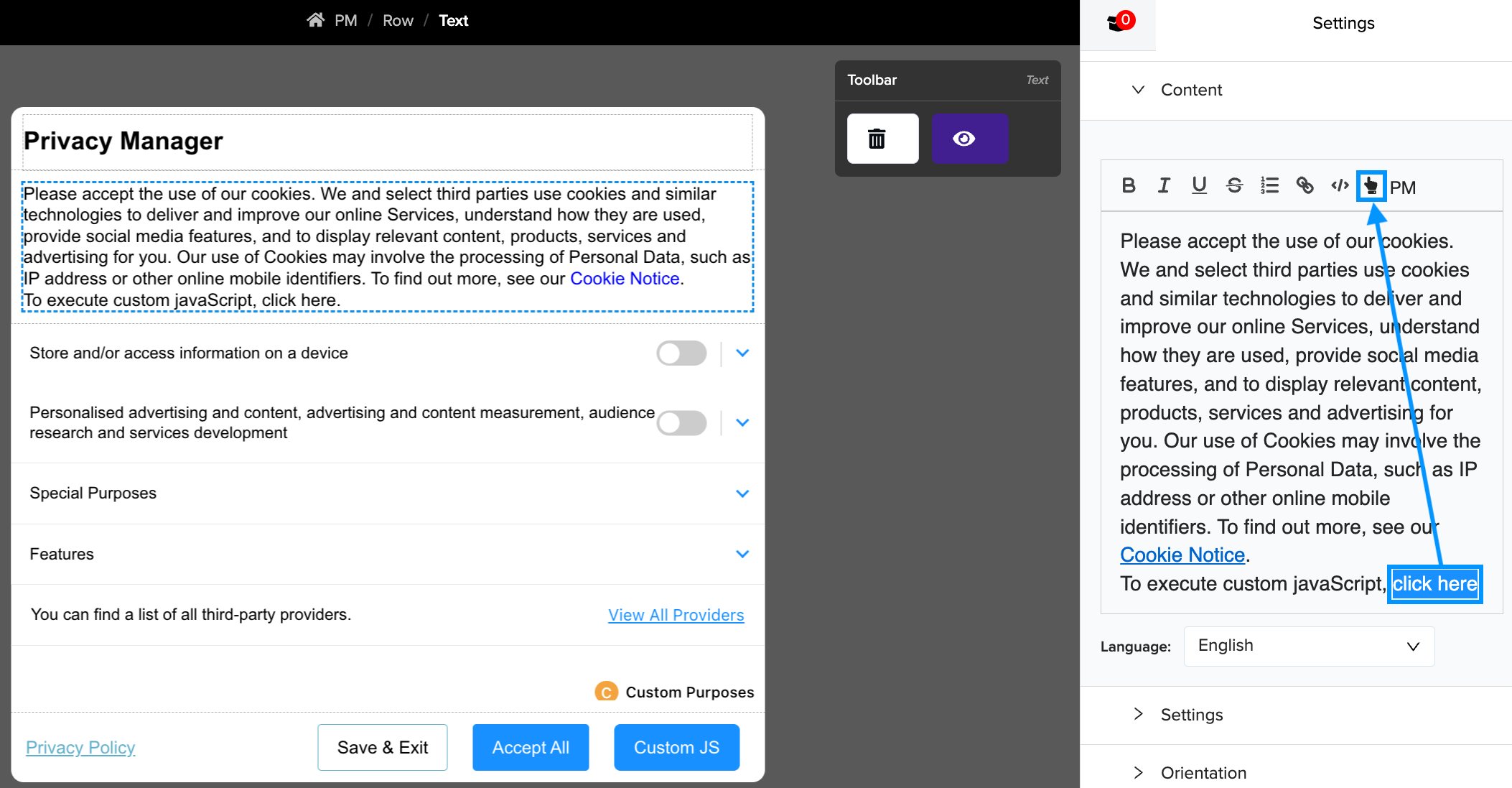This screenshot has width=1512, height=788.
Task: Click Special Purposes label
Action: click(93, 493)
